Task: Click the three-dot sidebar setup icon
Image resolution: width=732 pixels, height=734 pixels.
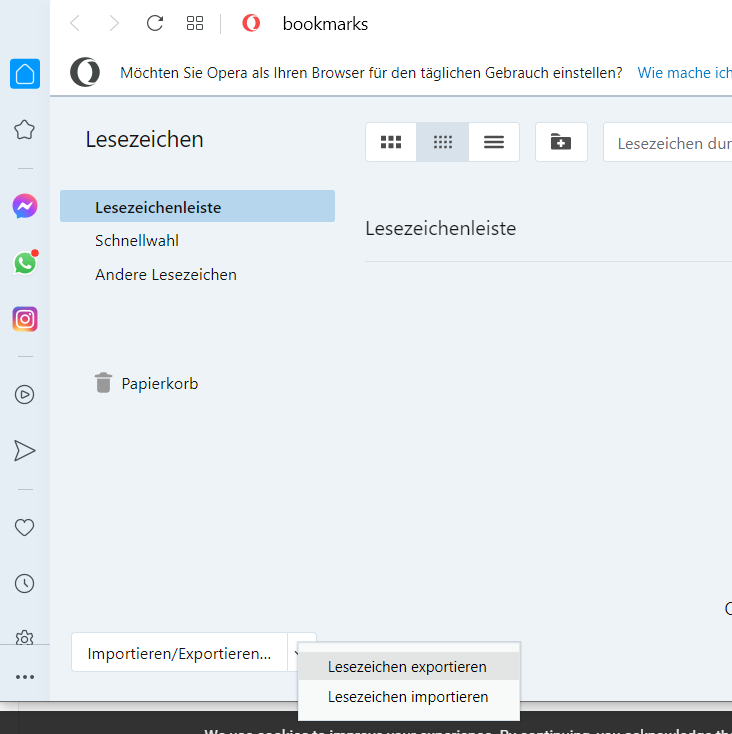Action: point(25,677)
